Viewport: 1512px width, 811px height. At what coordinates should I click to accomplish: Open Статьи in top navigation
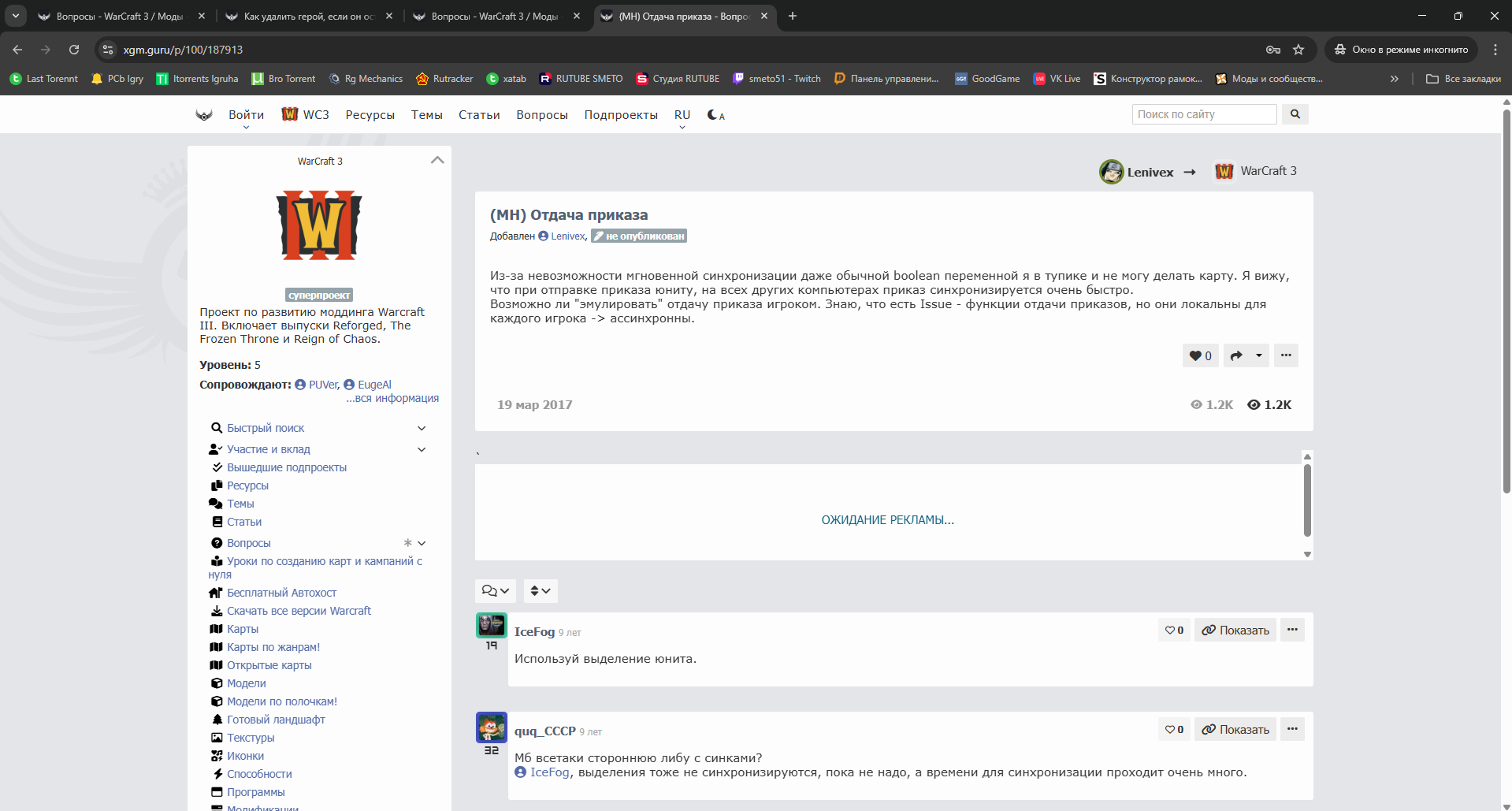tap(479, 115)
